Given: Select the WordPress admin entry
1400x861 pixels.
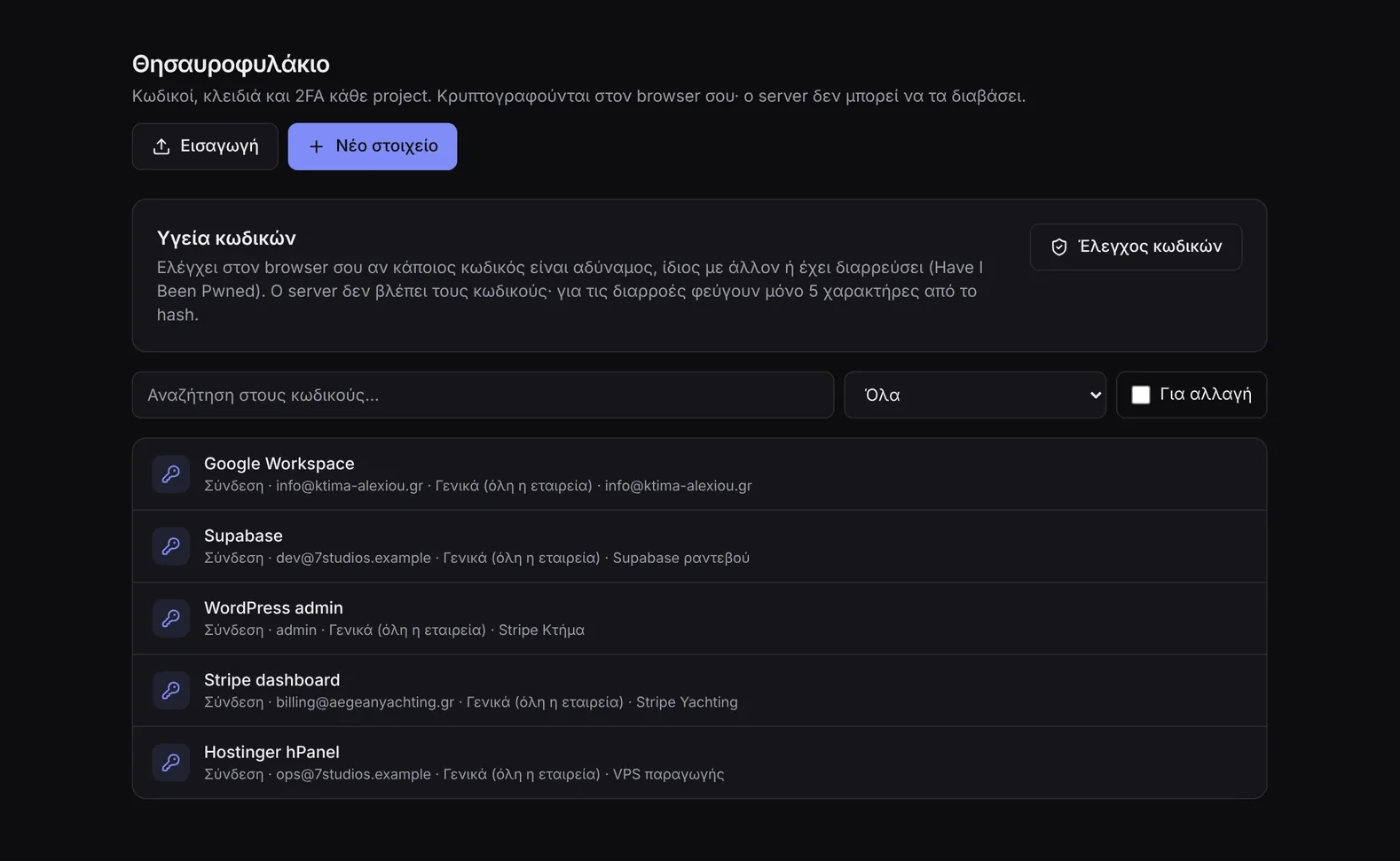Looking at the screenshot, I should pyautogui.click(x=699, y=618).
